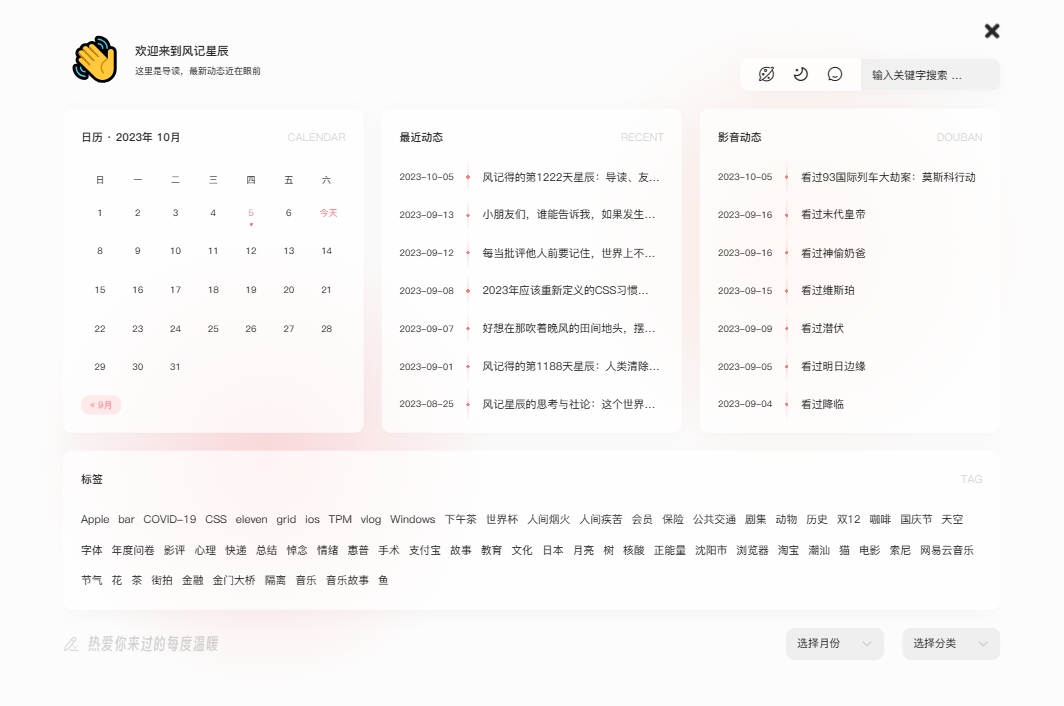
Task: Click the smiley chat bubble icon
Action: tap(835, 74)
